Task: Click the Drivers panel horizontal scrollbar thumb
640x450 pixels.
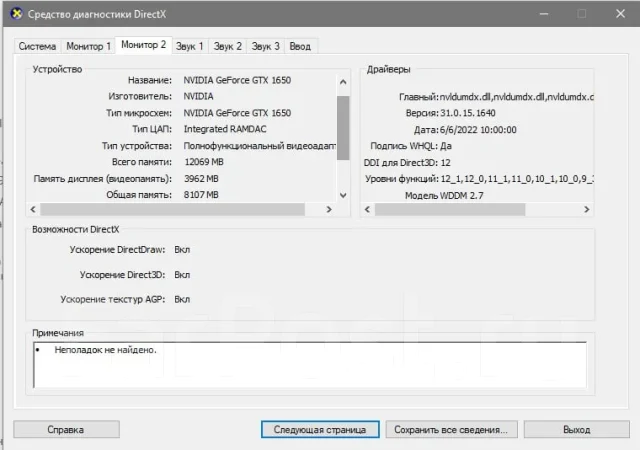Action: click(450, 209)
